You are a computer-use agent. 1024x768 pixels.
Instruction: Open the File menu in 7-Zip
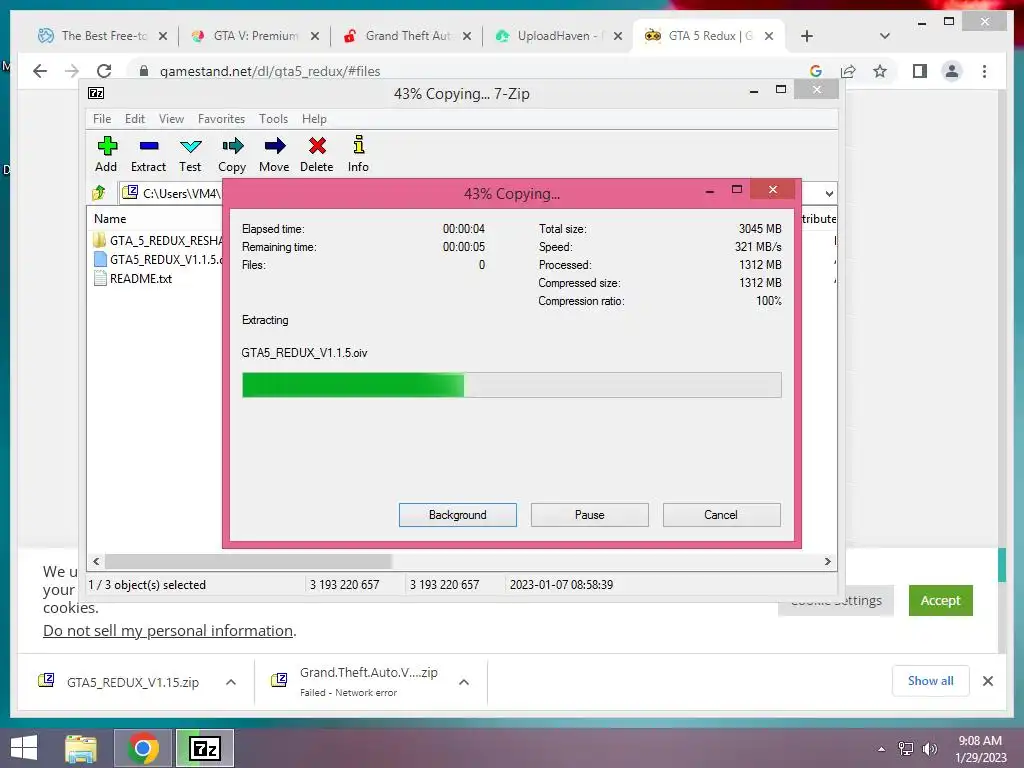(x=102, y=119)
